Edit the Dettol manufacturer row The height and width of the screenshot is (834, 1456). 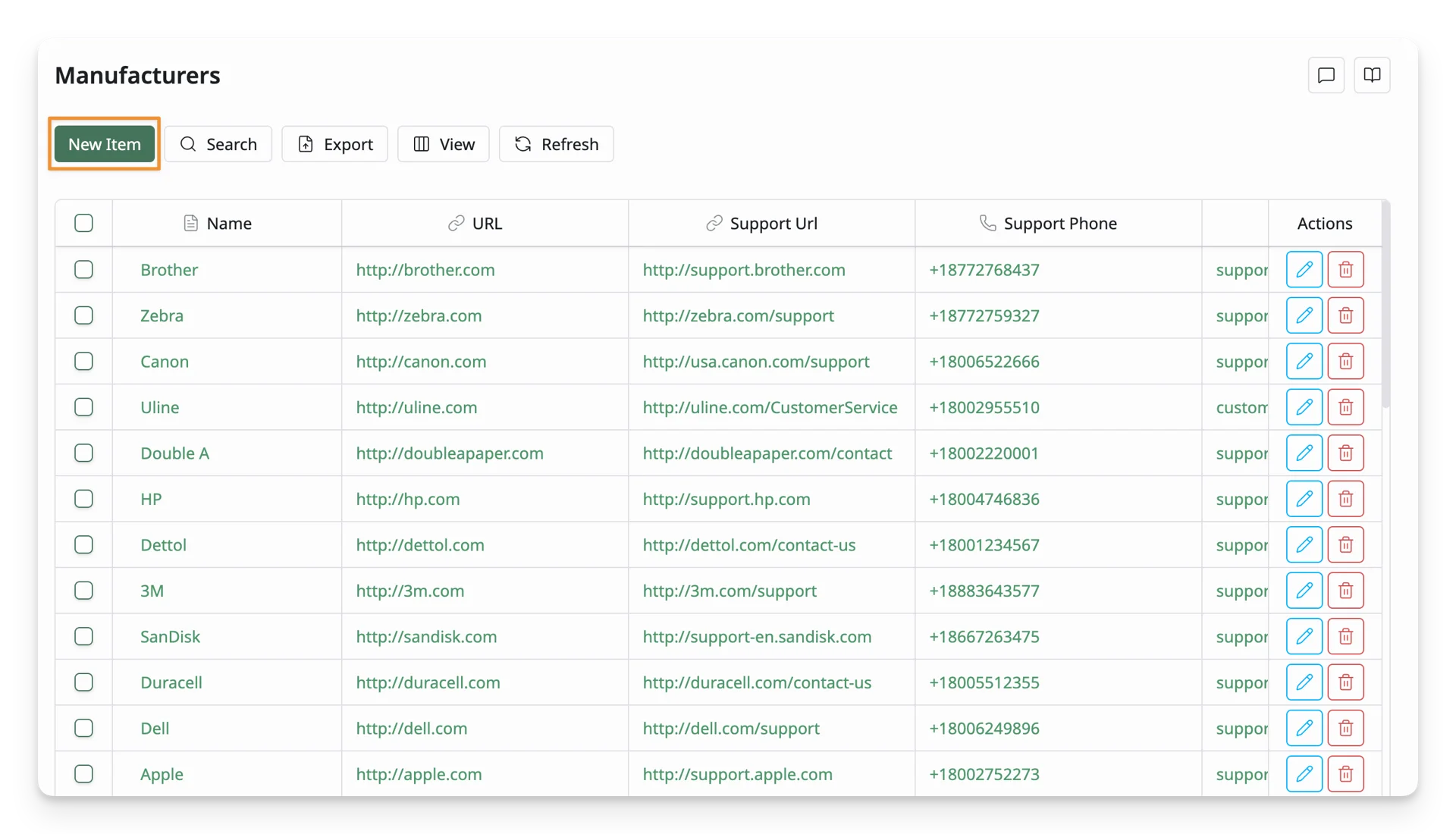coord(1304,544)
